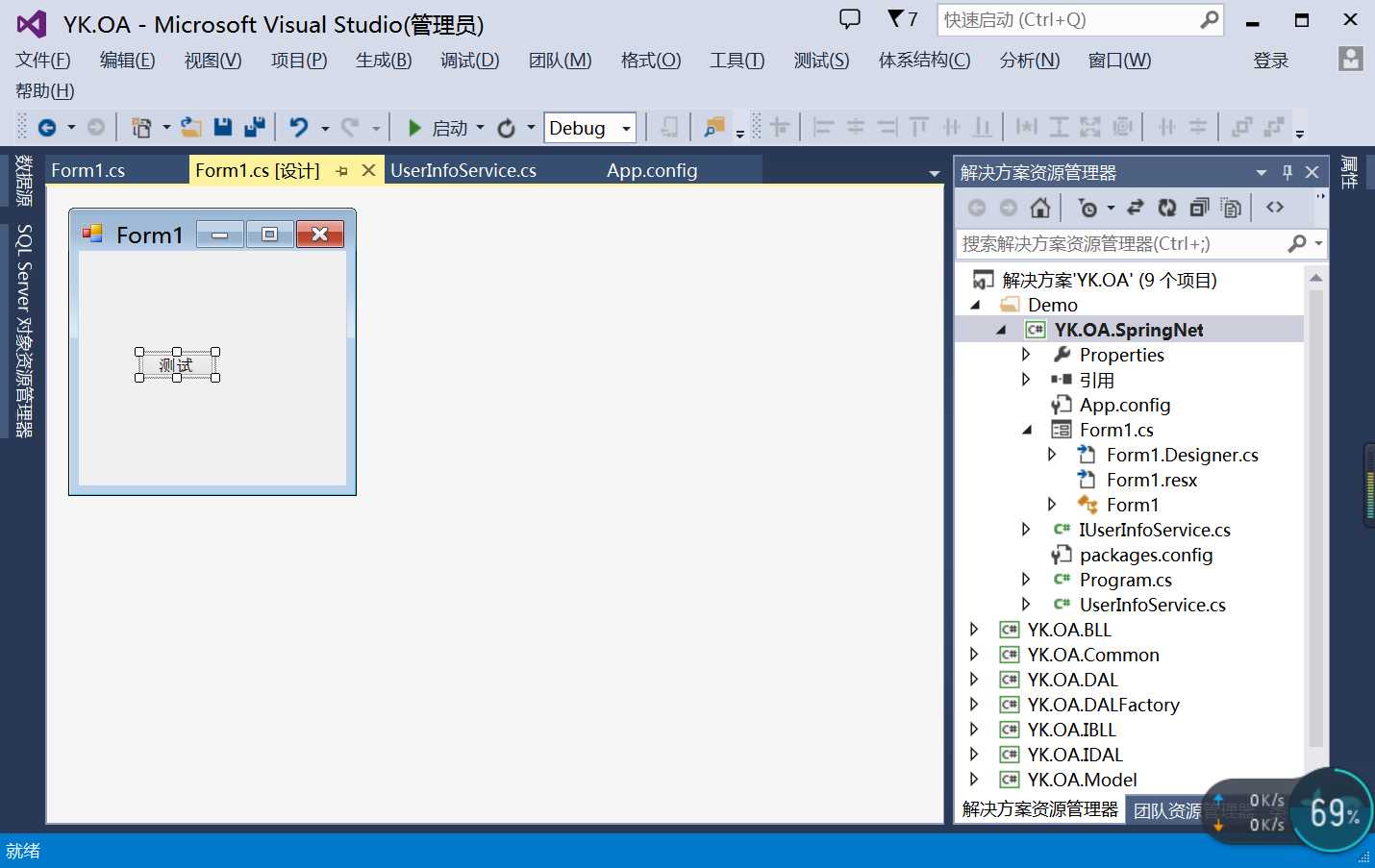Expand the 引用 references node
Viewport: 1375px width, 868px height.
click(1026, 380)
